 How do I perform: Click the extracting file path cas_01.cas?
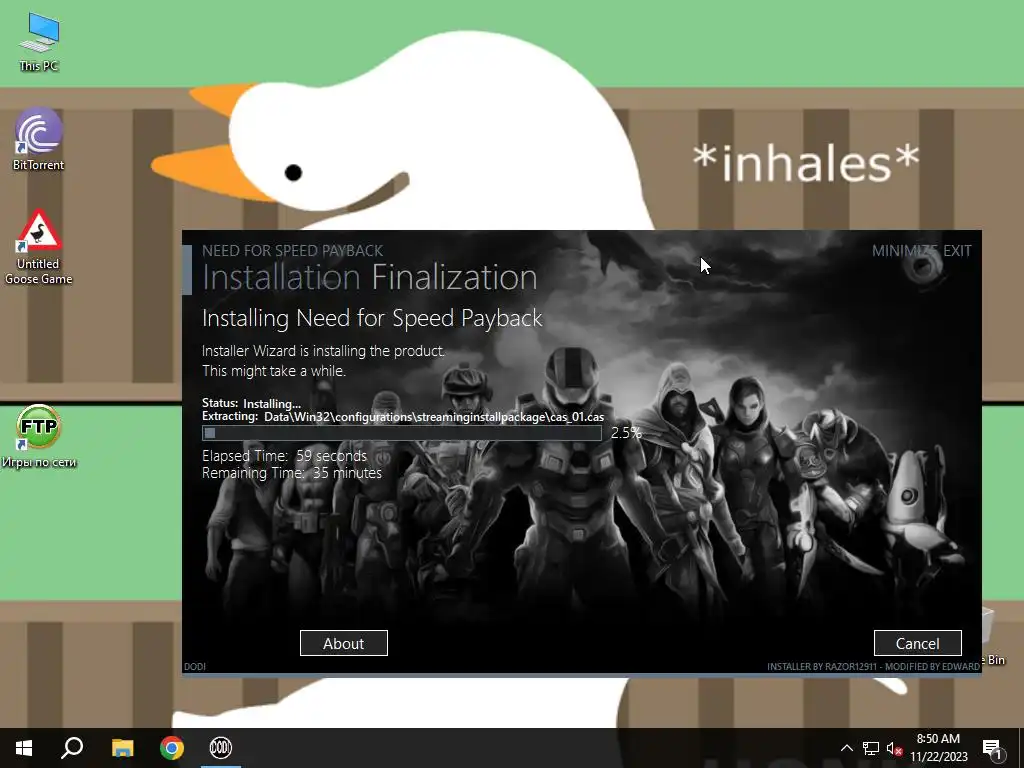point(434,417)
